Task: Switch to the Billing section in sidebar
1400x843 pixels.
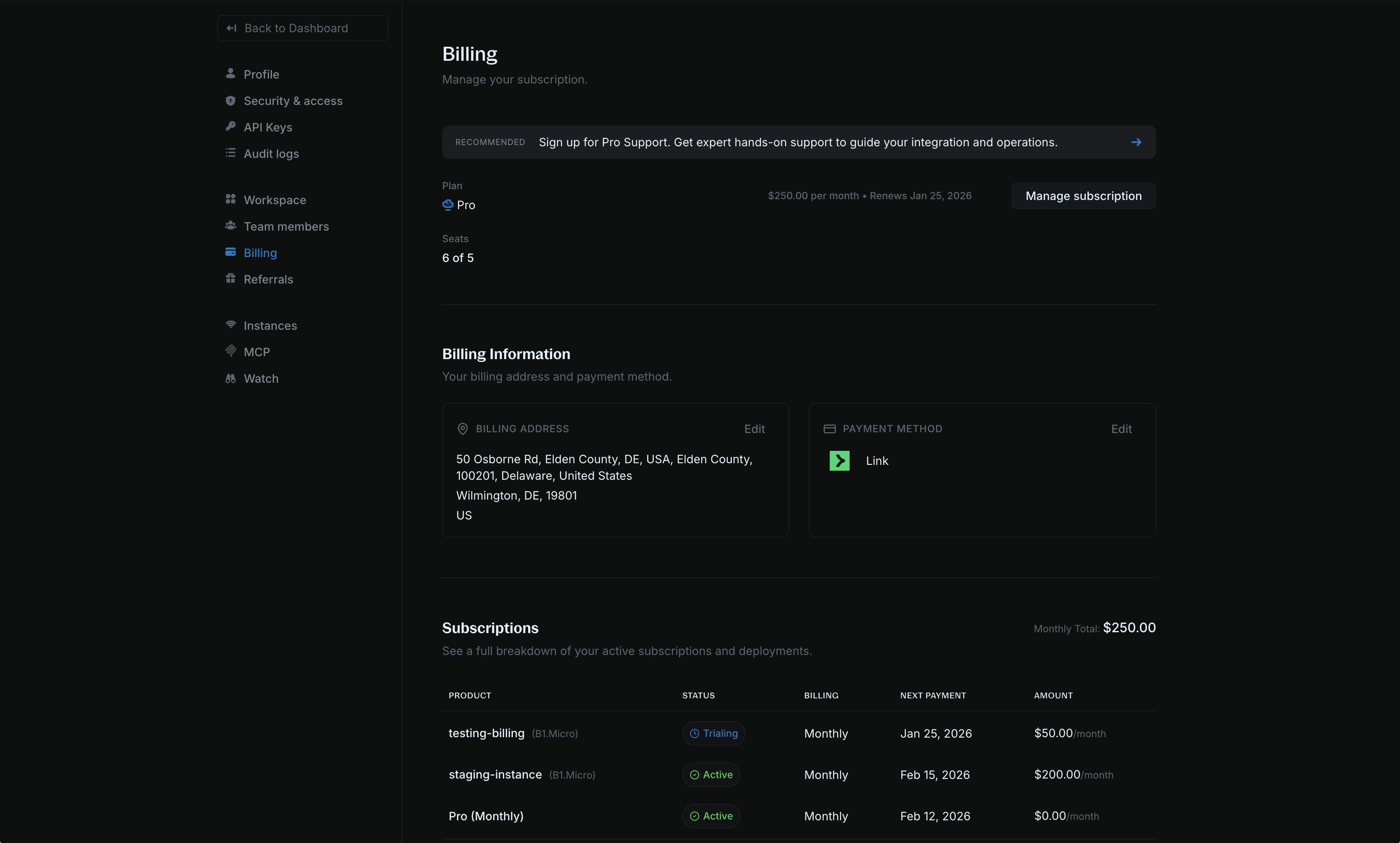Action: coord(260,252)
